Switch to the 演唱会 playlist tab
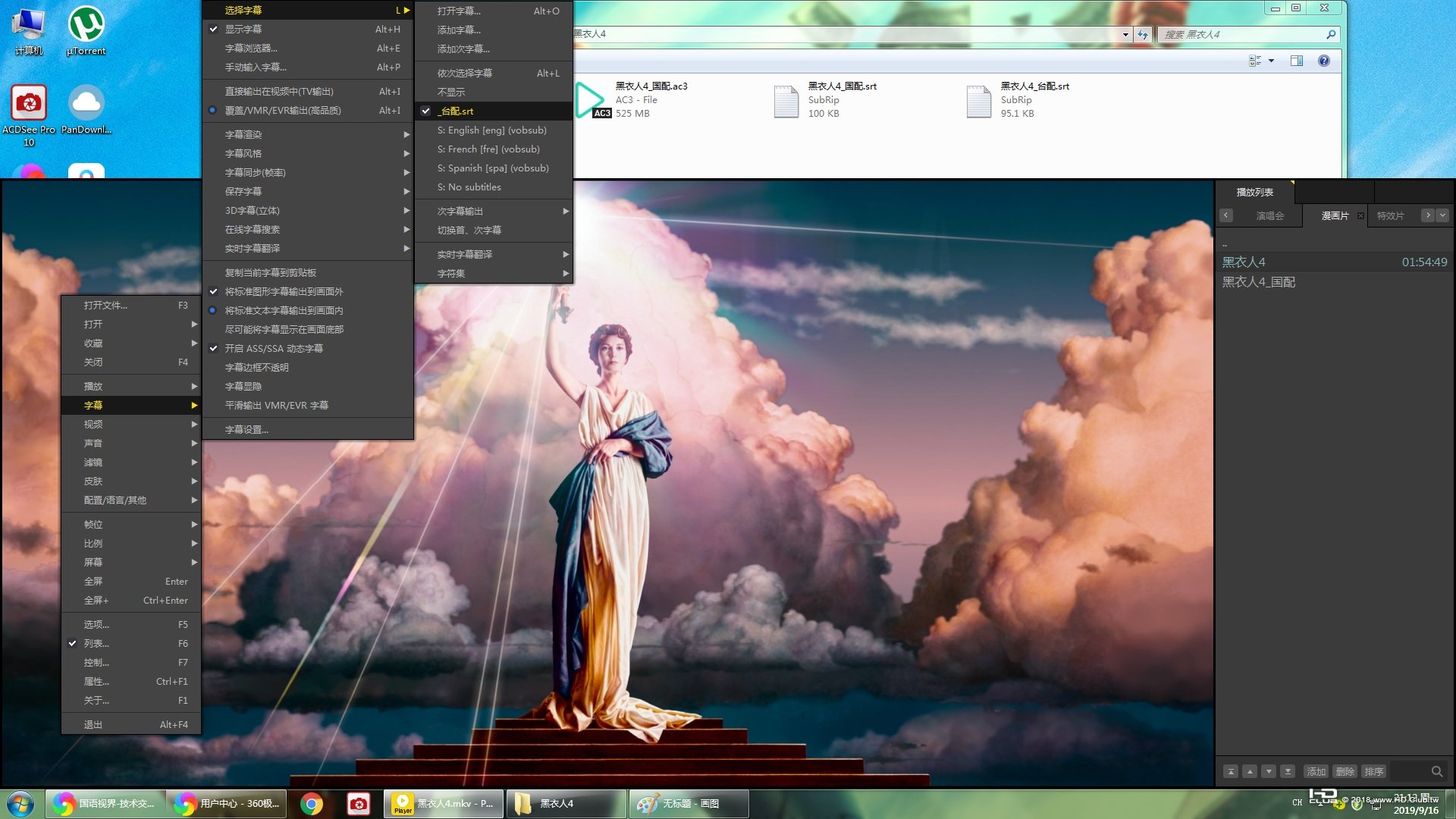 pyautogui.click(x=1269, y=216)
